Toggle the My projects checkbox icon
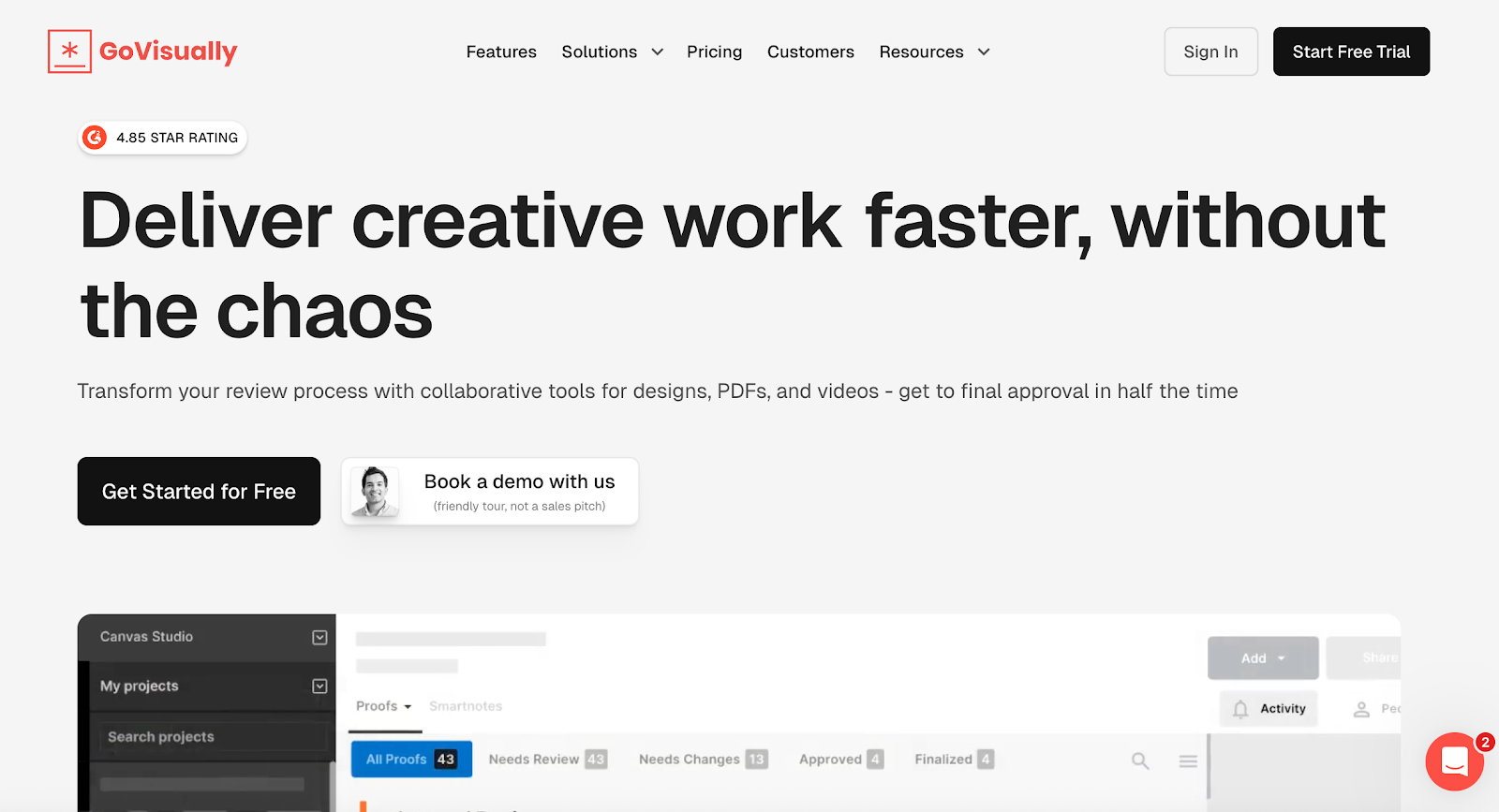Image resolution: width=1499 pixels, height=812 pixels. click(x=319, y=687)
